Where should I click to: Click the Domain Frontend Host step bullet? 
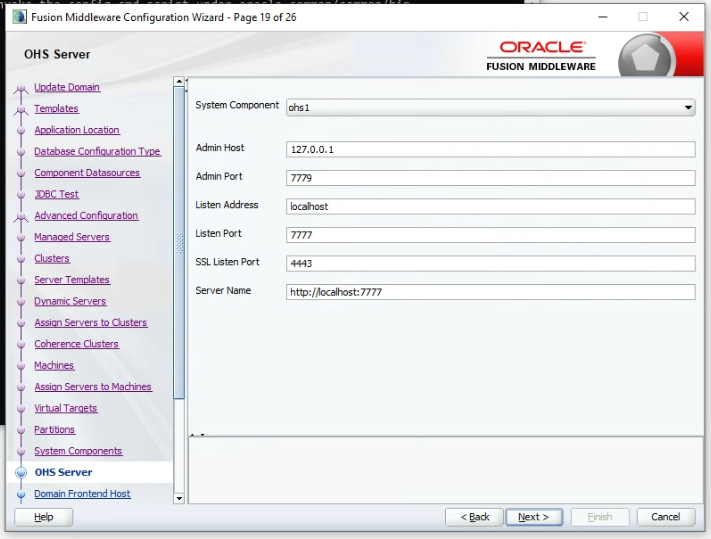click(21, 494)
